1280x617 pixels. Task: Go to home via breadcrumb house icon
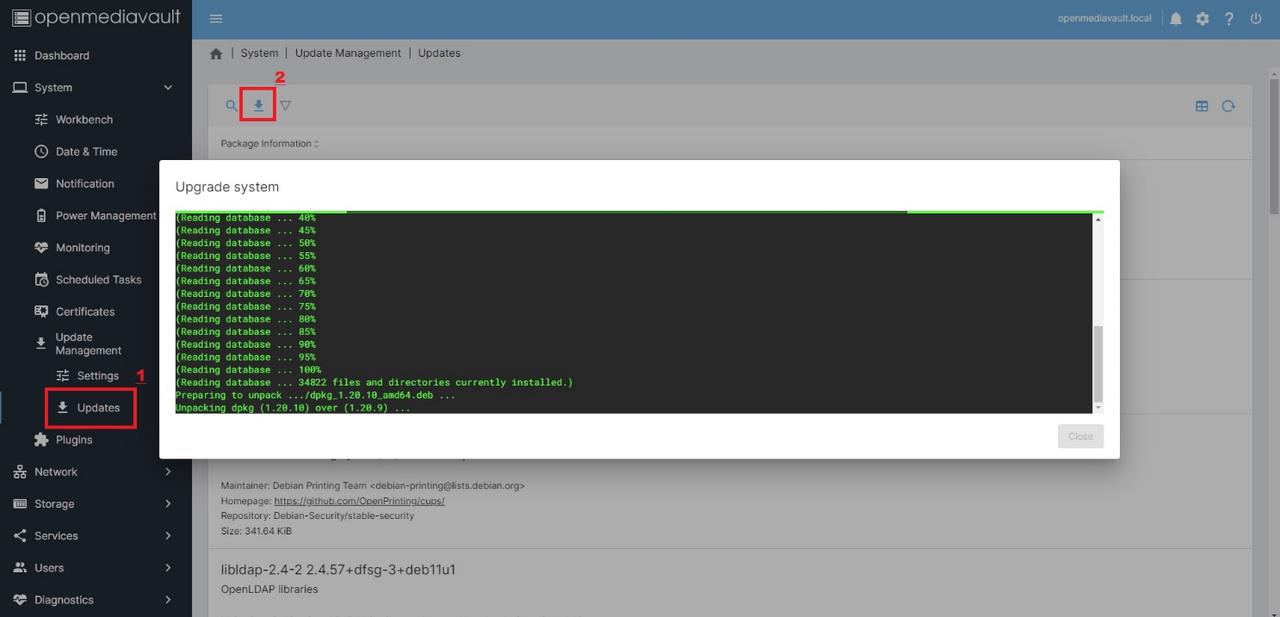[216, 54]
